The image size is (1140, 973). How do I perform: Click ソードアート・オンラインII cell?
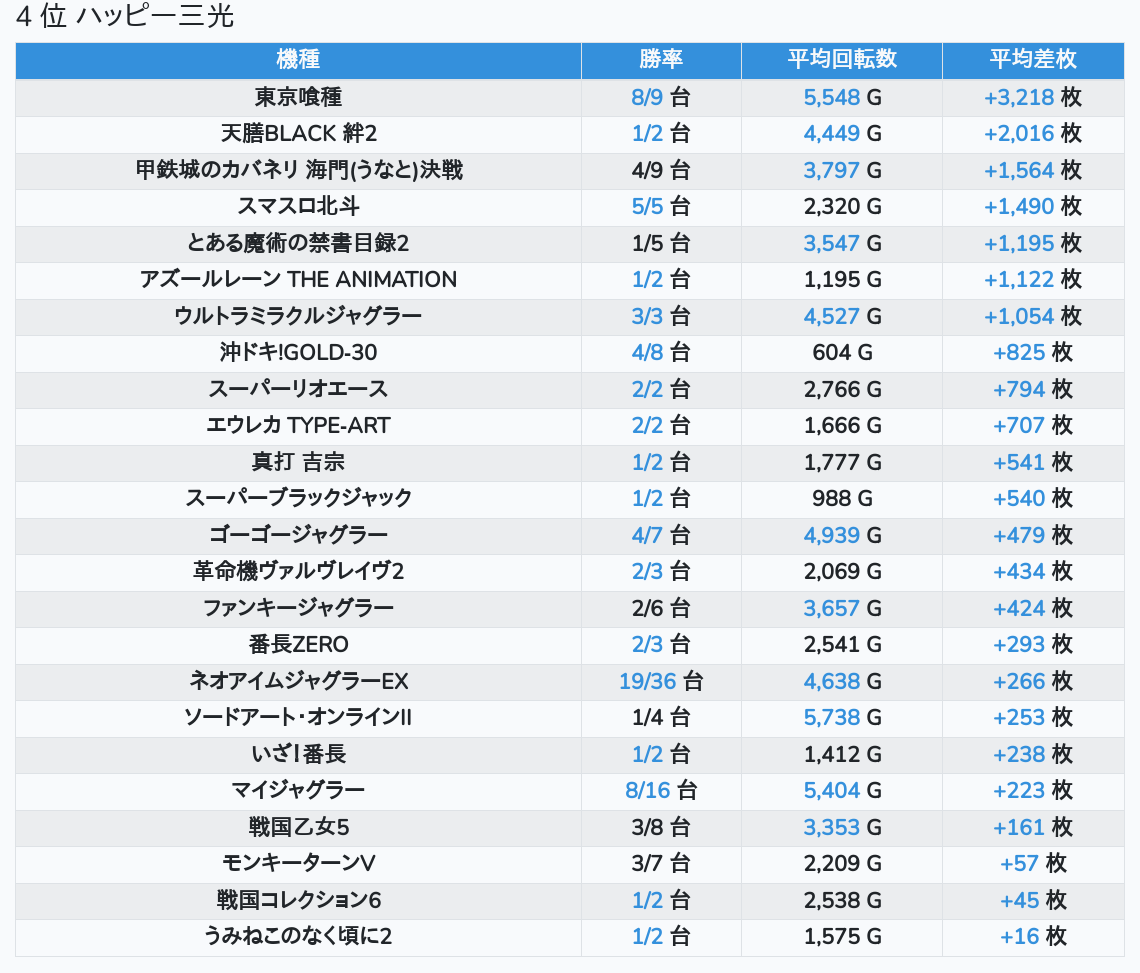click(298, 718)
